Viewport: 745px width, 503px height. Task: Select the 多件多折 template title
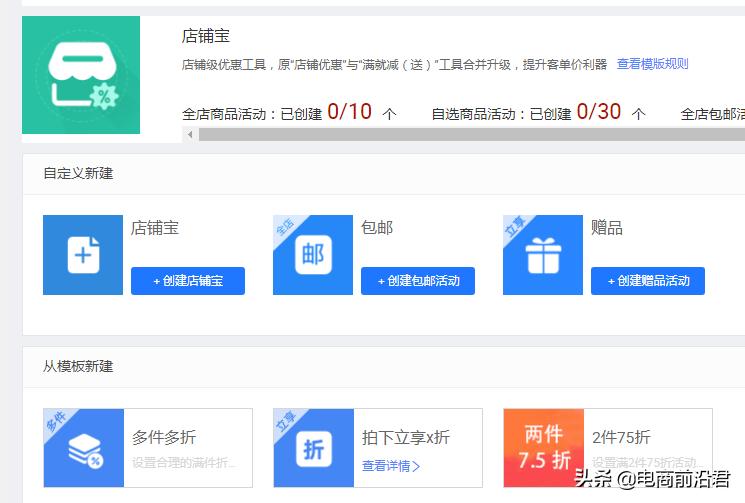click(164, 437)
